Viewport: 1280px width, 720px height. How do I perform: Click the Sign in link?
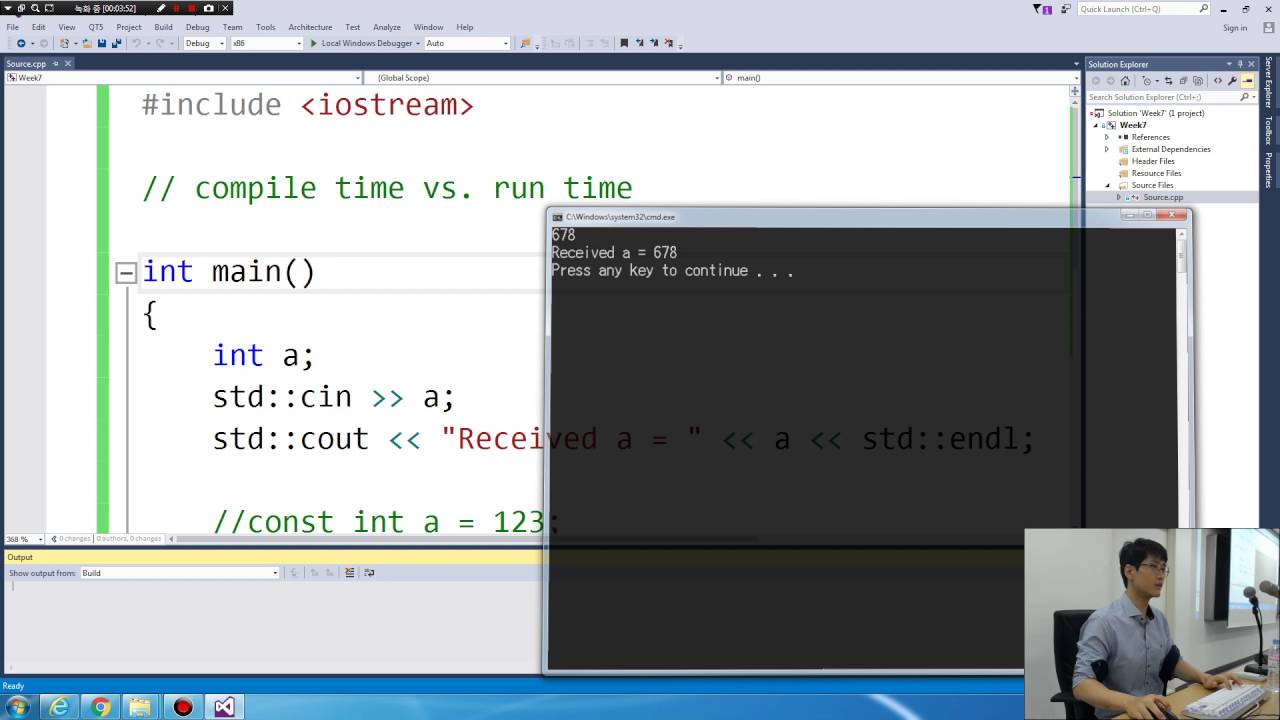pyautogui.click(x=1235, y=28)
